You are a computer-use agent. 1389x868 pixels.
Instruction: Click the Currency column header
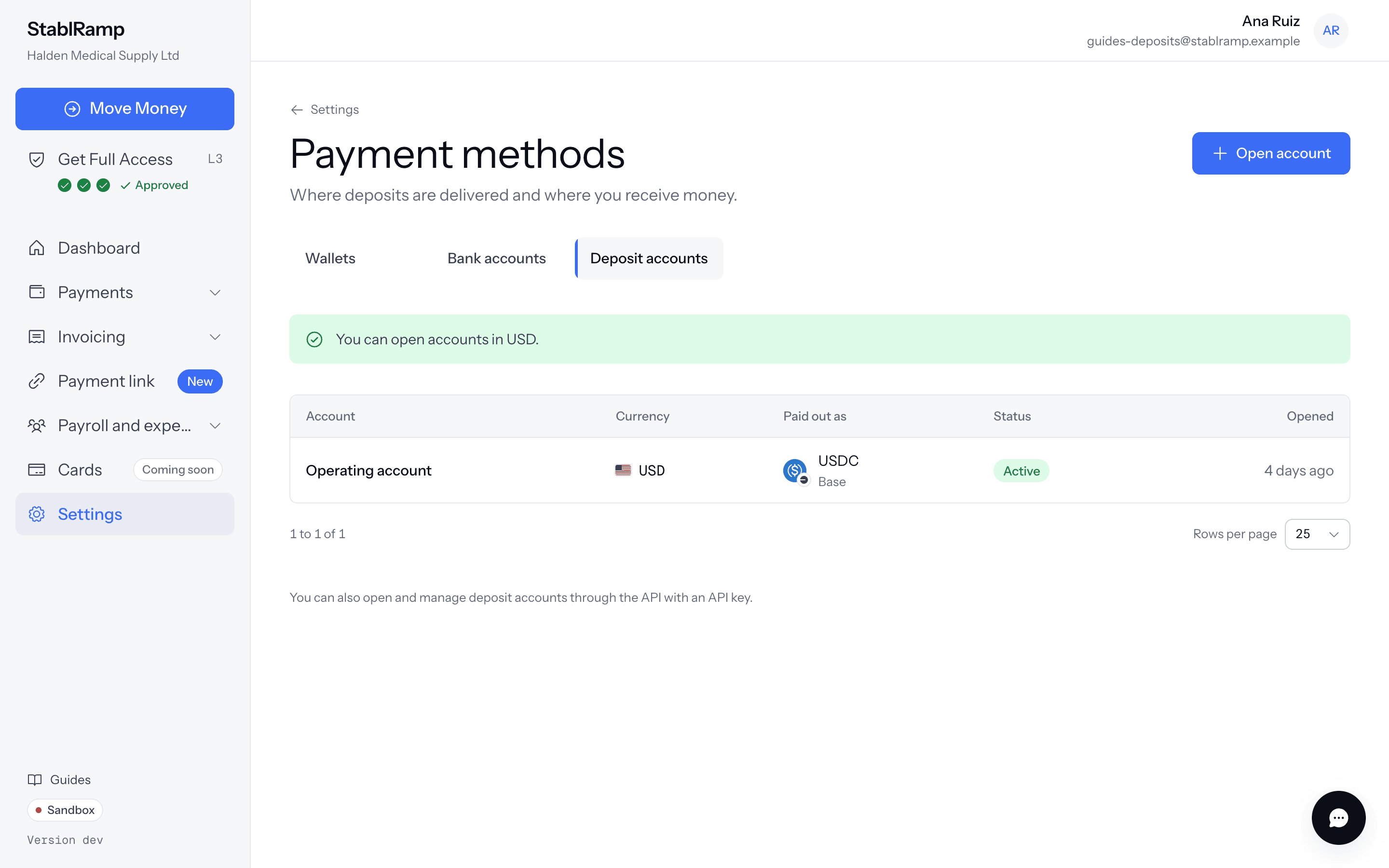point(642,416)
